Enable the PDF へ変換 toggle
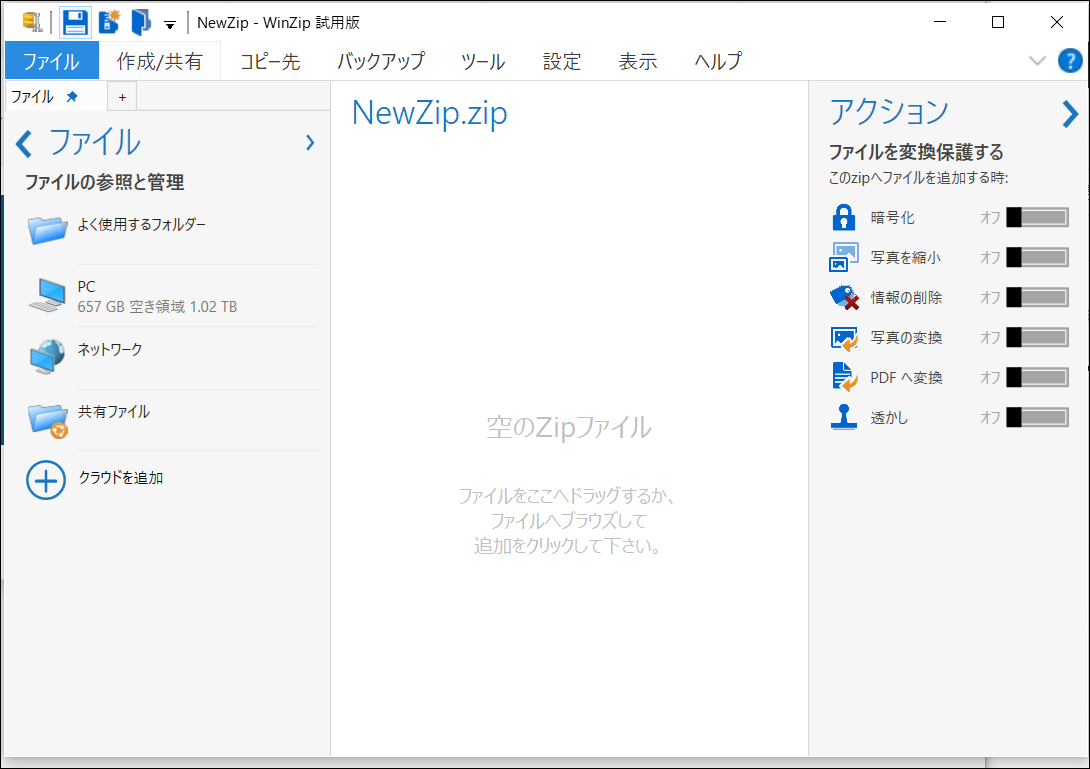This screenshot has width=1090, height=769. 1037,377
